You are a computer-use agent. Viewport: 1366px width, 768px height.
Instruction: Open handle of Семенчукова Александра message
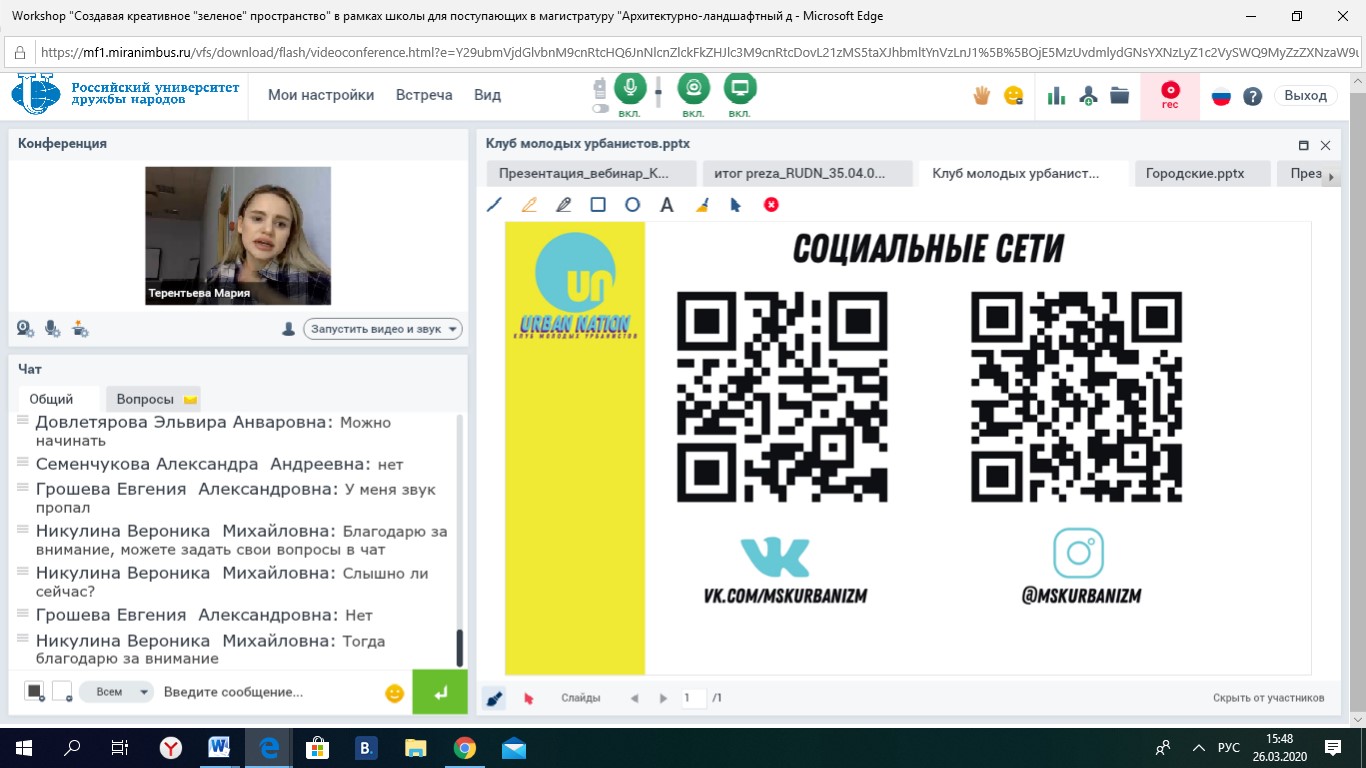pyautogui.click(x=22, y=463)
